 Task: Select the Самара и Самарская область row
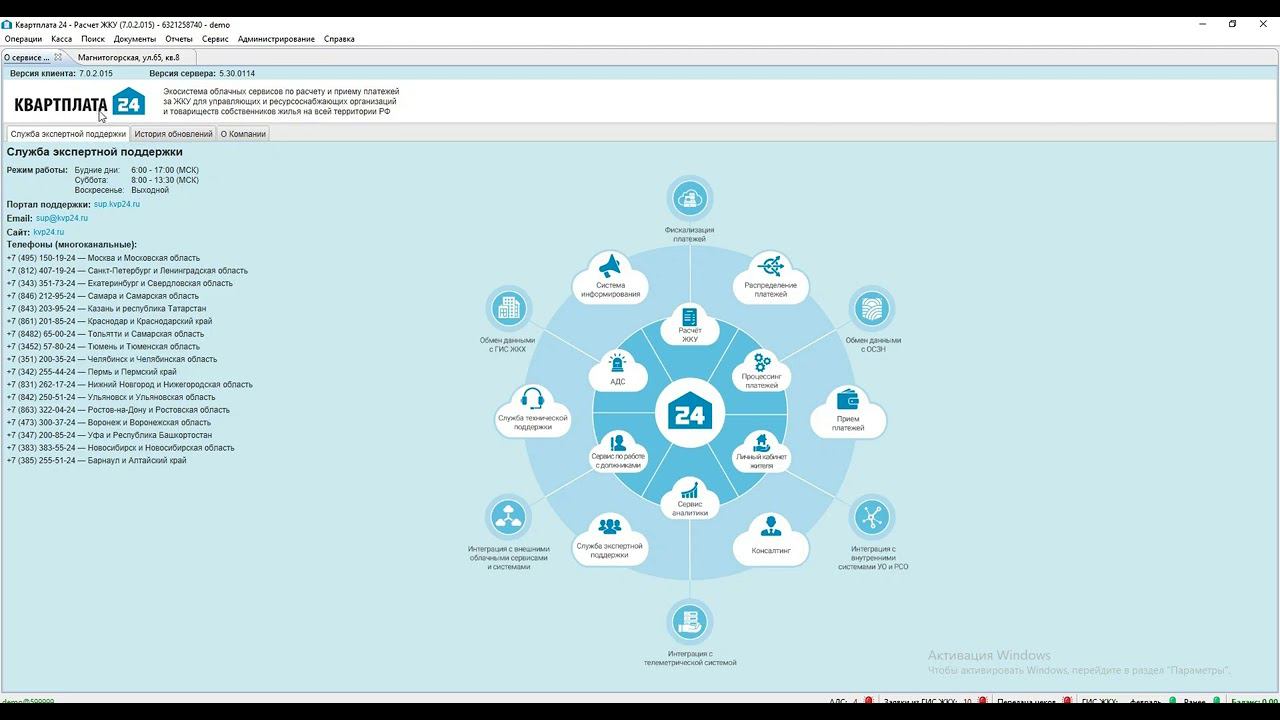tap(102, 296)
